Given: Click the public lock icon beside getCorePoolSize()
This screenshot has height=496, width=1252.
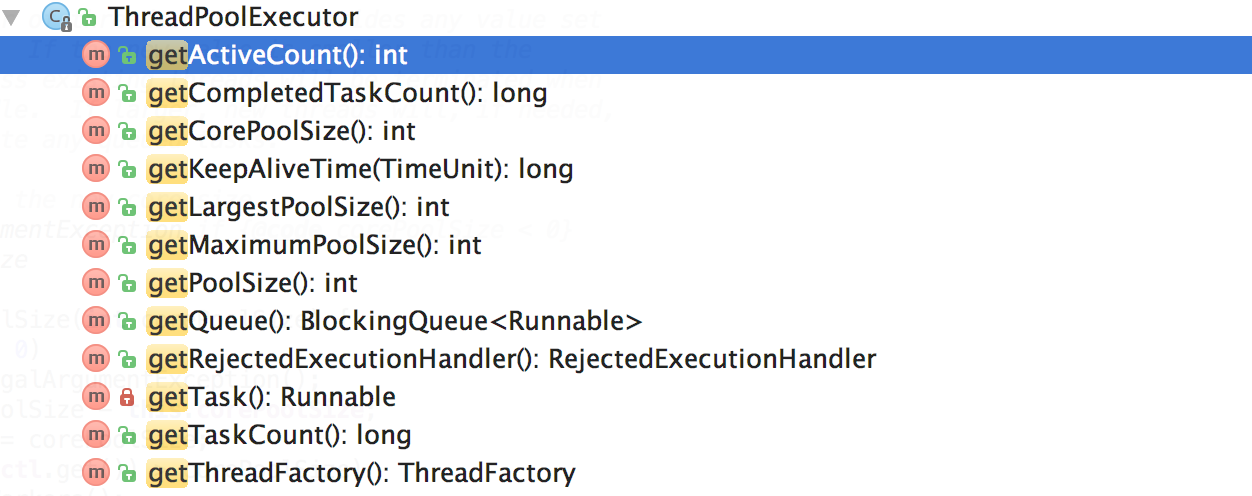Looking at the screenshot, I should coord(127,132).
